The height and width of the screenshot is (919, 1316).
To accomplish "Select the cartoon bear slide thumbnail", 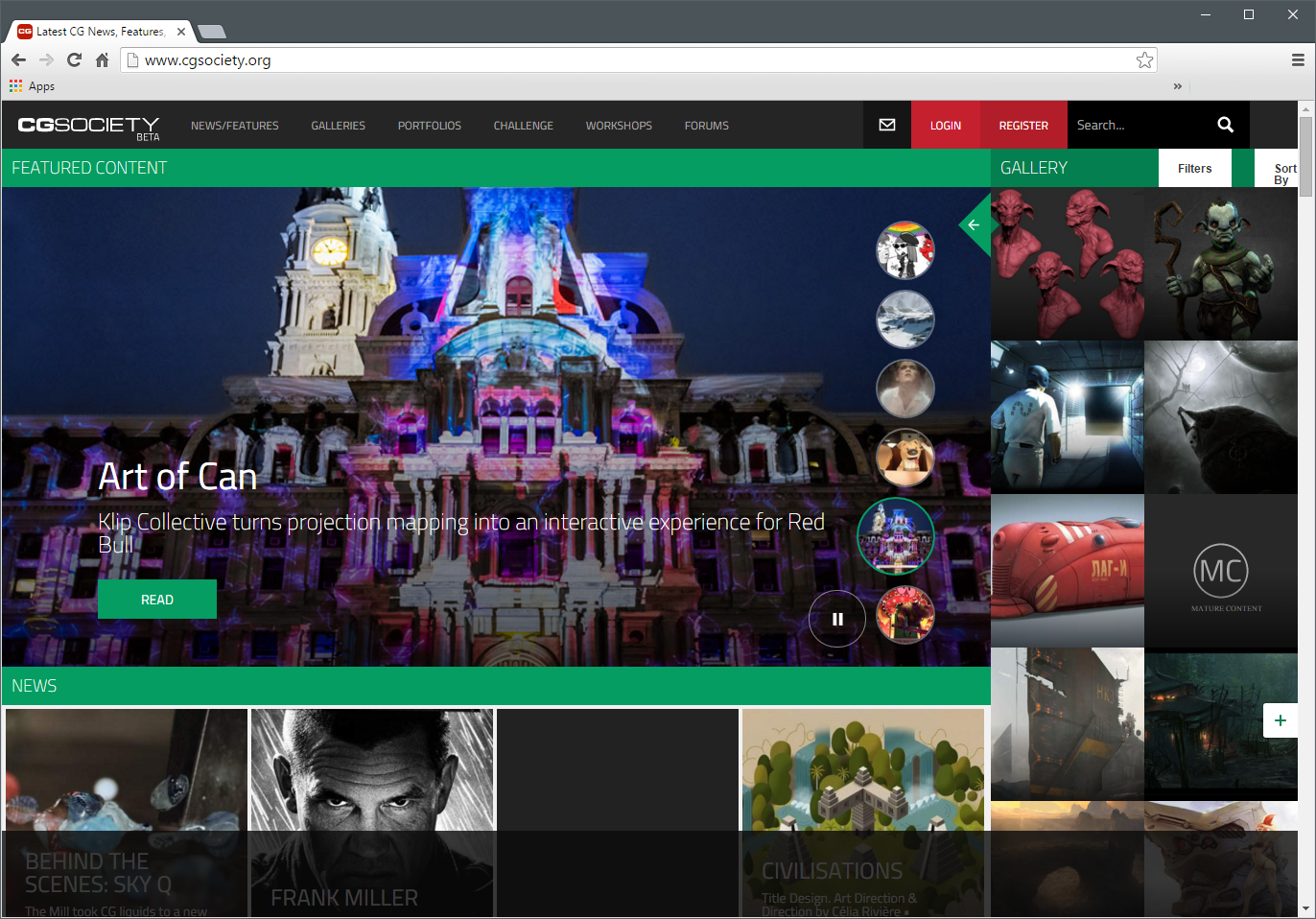I will pyautogui.click(x=905, y=458).
